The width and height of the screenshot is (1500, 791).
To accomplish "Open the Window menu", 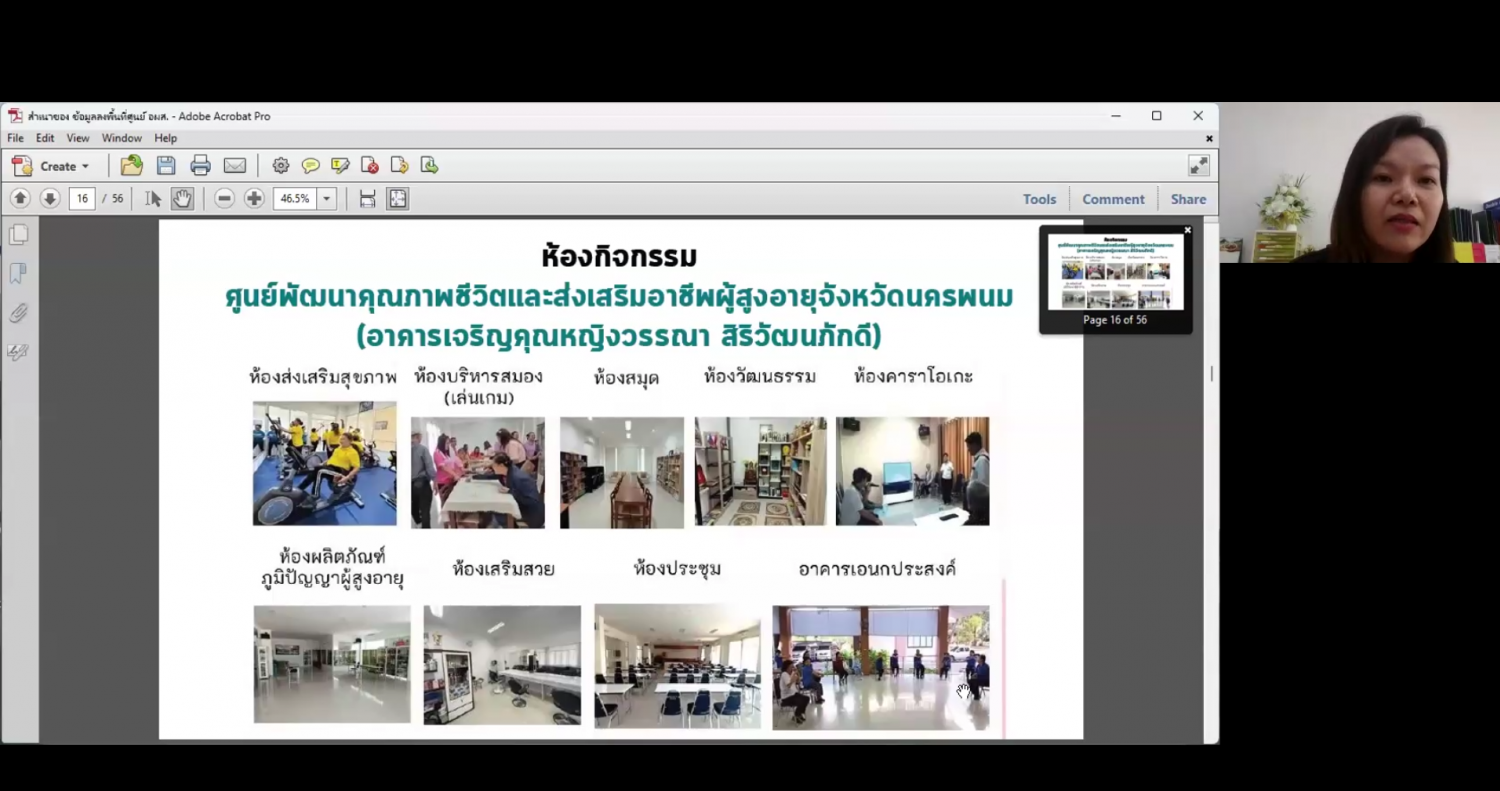I will tap(122, 138).
